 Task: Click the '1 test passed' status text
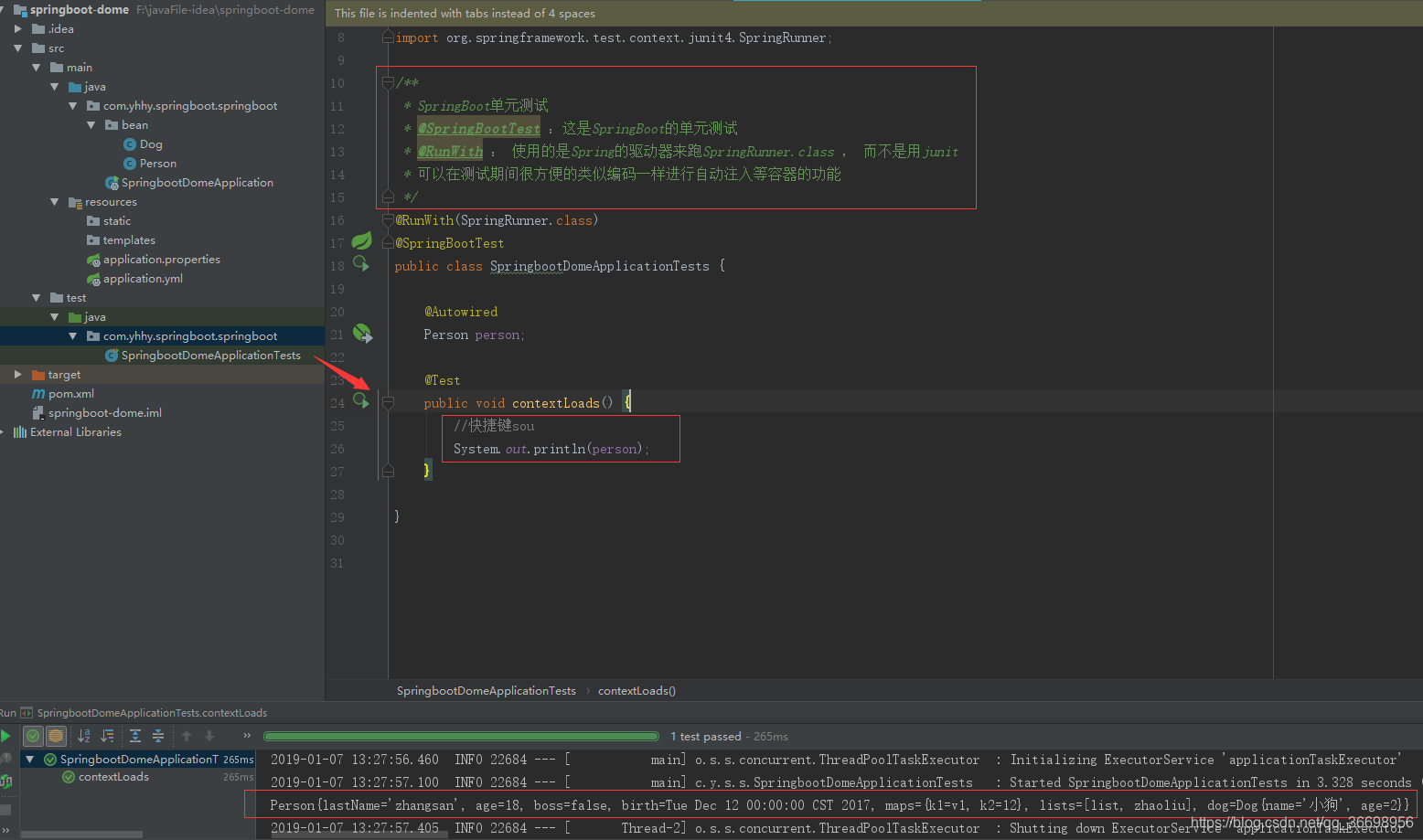tap(706, 736)
